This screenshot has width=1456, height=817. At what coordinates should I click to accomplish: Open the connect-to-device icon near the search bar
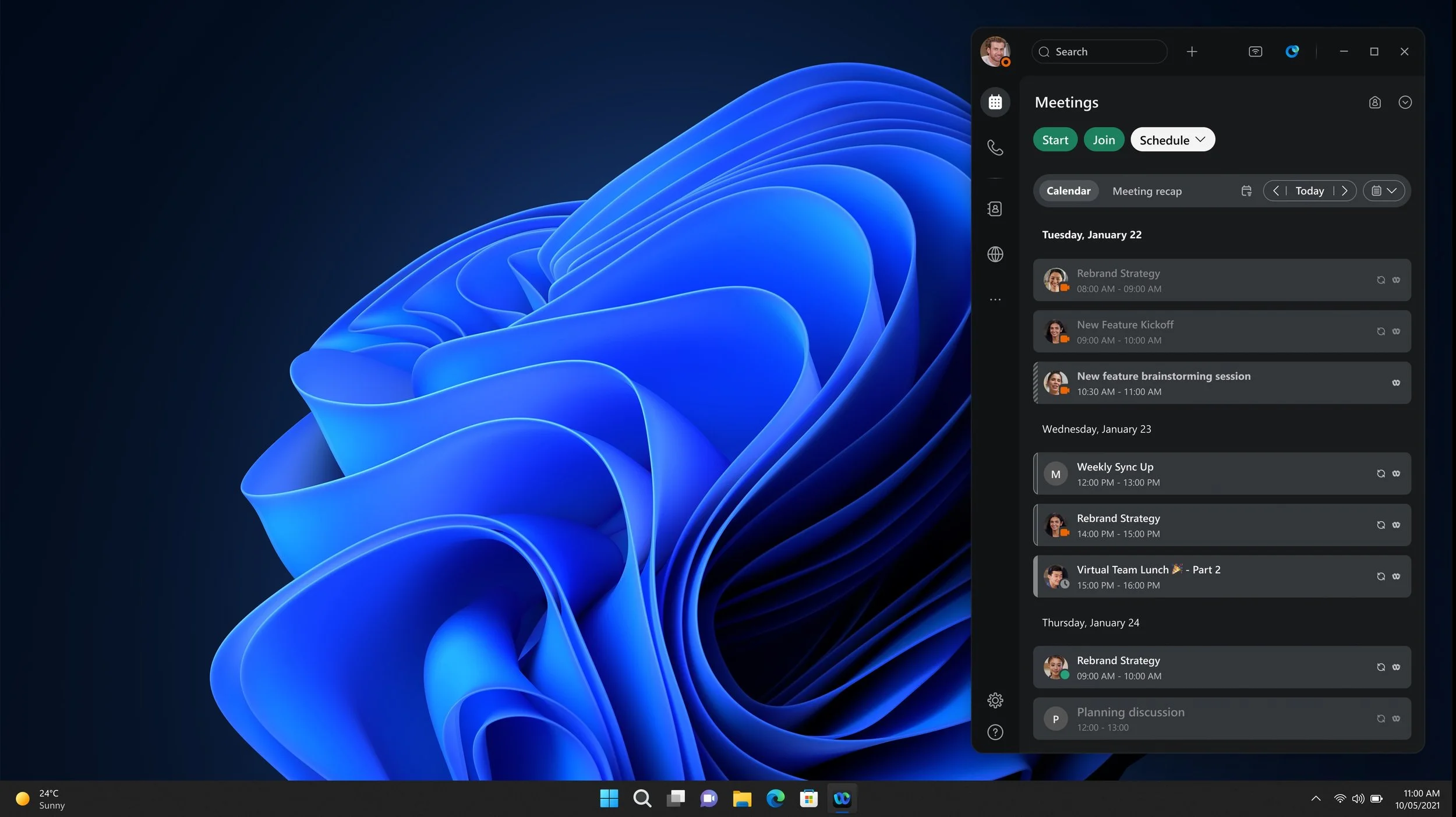click(1255, 51)
